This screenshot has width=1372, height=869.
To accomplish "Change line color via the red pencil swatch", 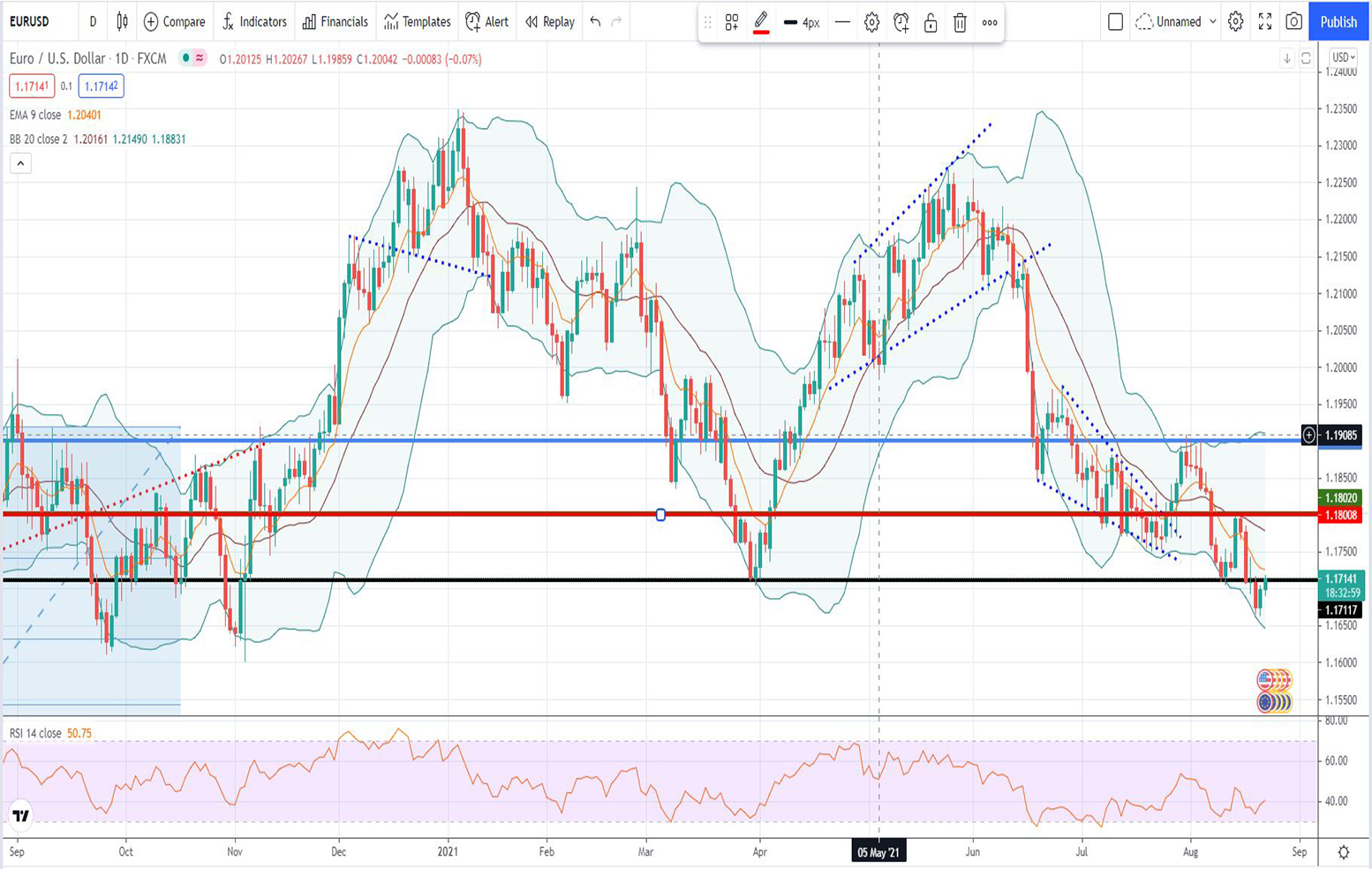I will [761, 23].
